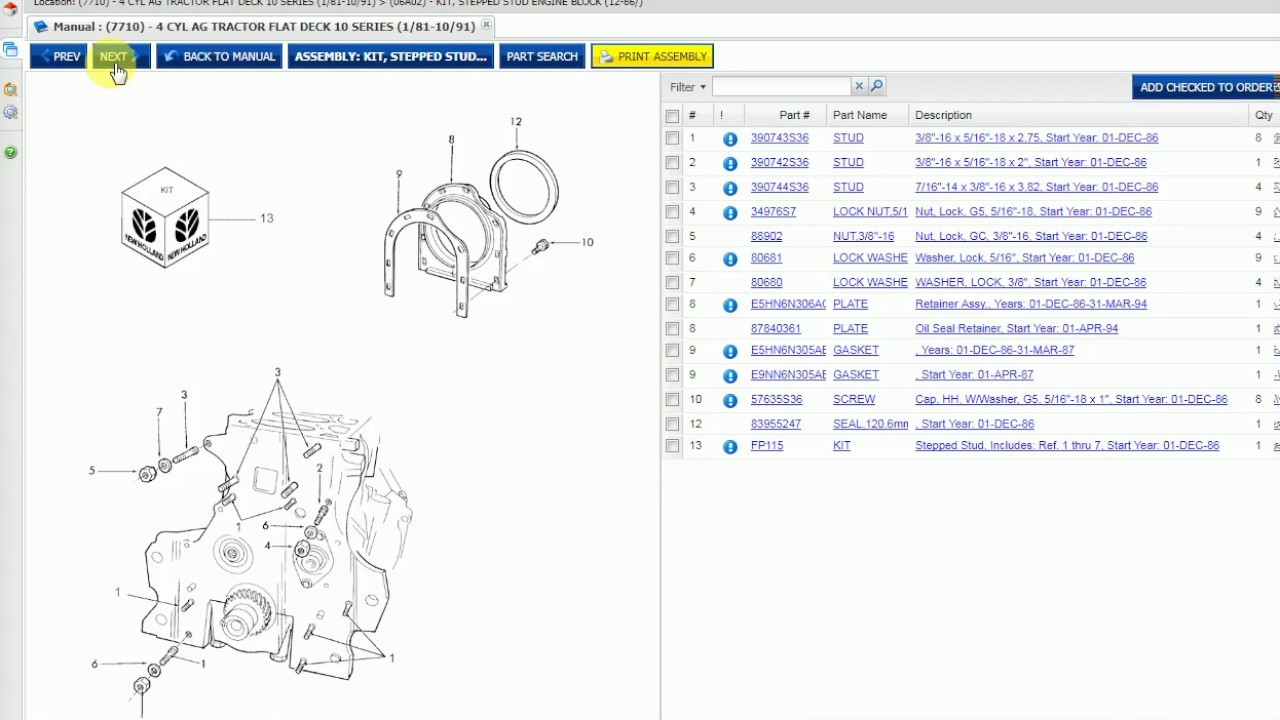The height and width of the screenshot is (720, 1280).
Task: Open the SCREW part name link
Action: pyautogui.click(x=854, y=399)
